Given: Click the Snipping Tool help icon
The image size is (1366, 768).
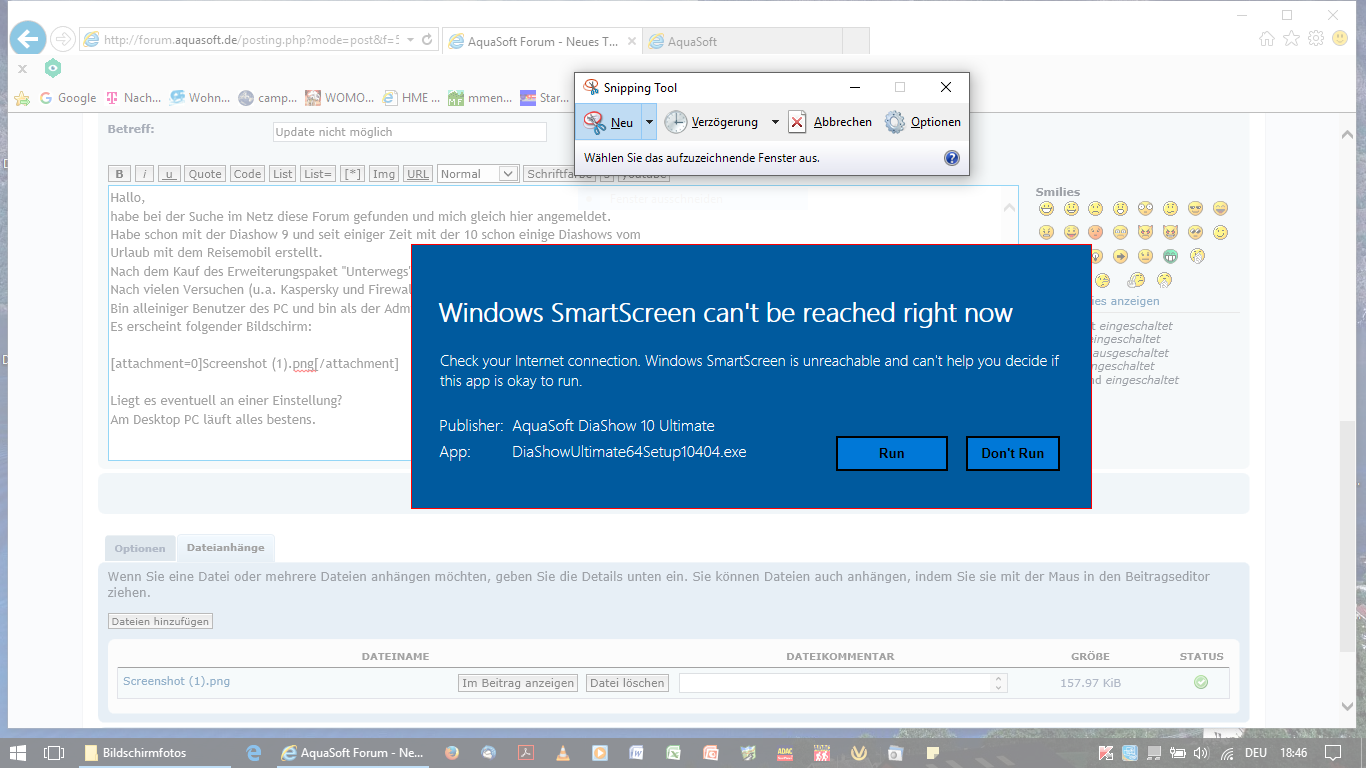Looking at the screenshot, I should coord(951,158).
